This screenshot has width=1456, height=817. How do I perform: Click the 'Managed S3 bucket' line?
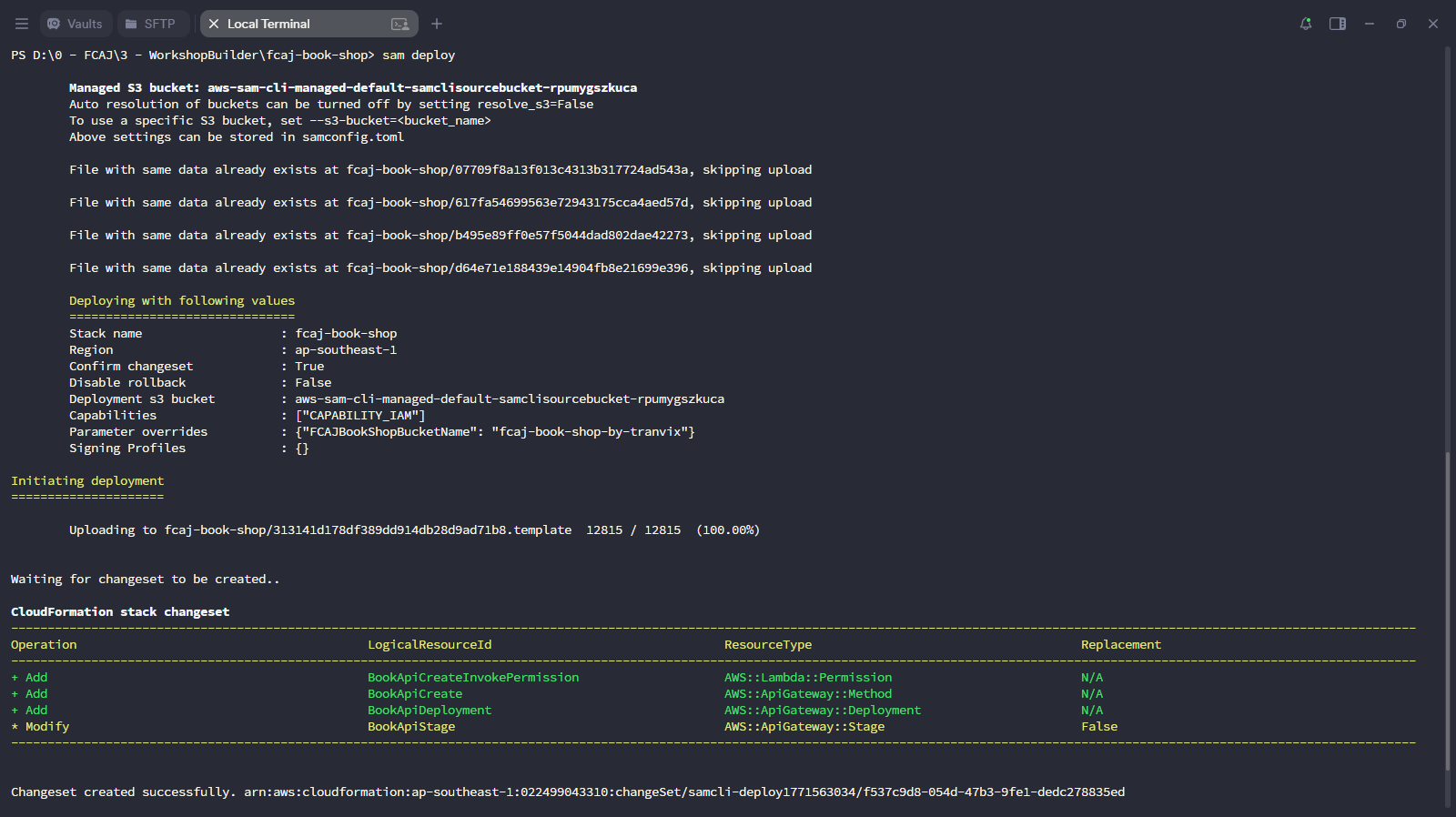click(353, 88)
